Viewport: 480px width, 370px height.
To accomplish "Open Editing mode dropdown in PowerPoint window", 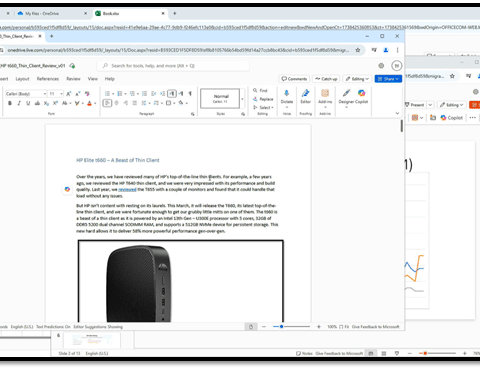I will pos(451,105).
